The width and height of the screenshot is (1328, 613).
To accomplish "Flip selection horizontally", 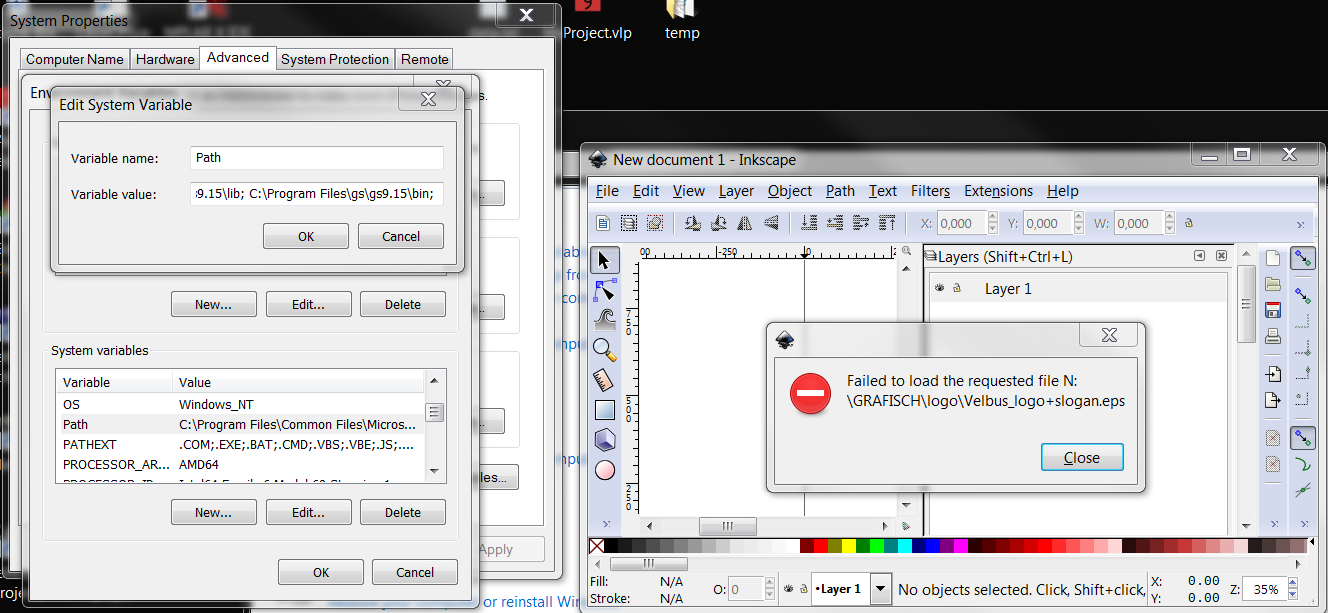I will click(745, 223).
